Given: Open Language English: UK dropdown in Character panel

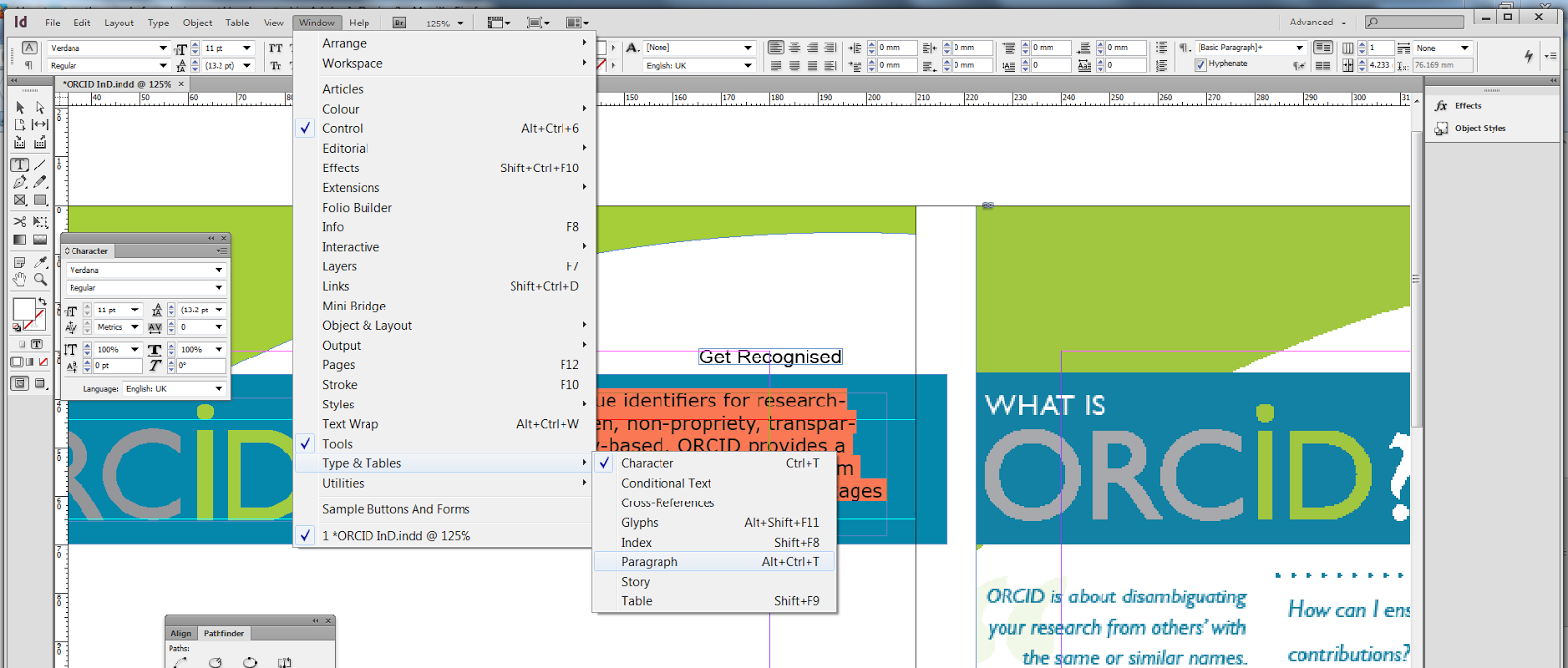Looking at the screenshot, I should click(219, 389).
